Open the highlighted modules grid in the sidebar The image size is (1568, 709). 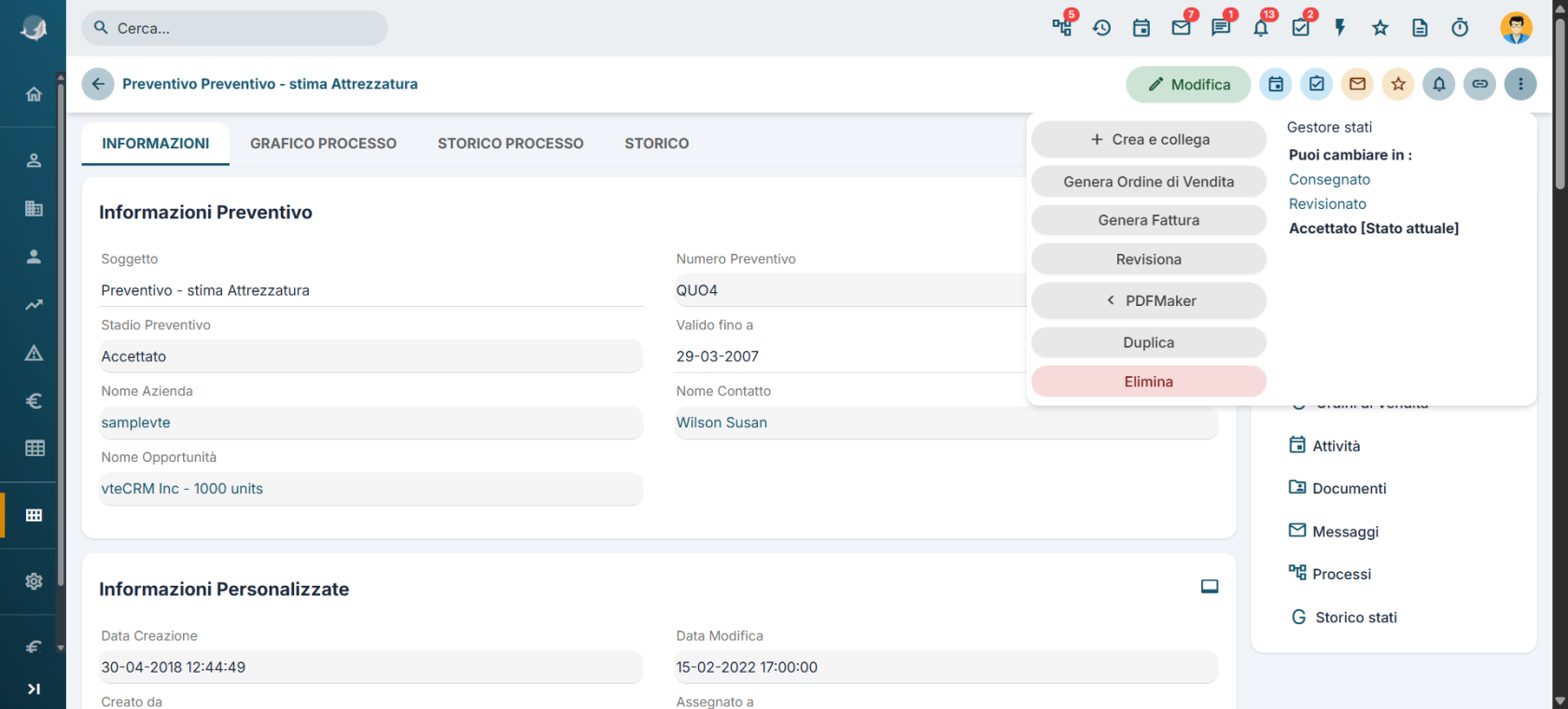coord(34,515)
